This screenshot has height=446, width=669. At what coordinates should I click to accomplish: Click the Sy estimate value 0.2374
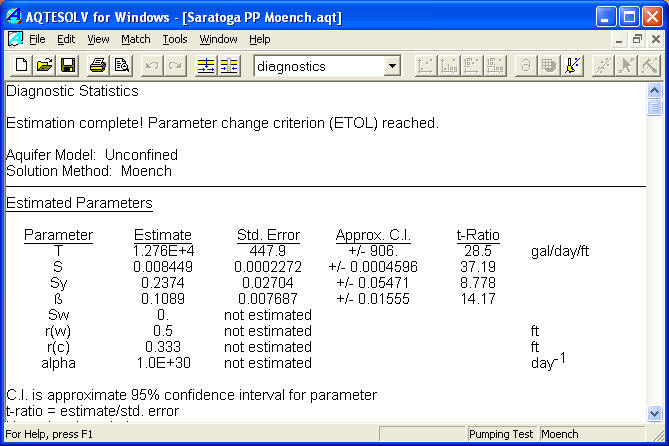tap(163, 283)
